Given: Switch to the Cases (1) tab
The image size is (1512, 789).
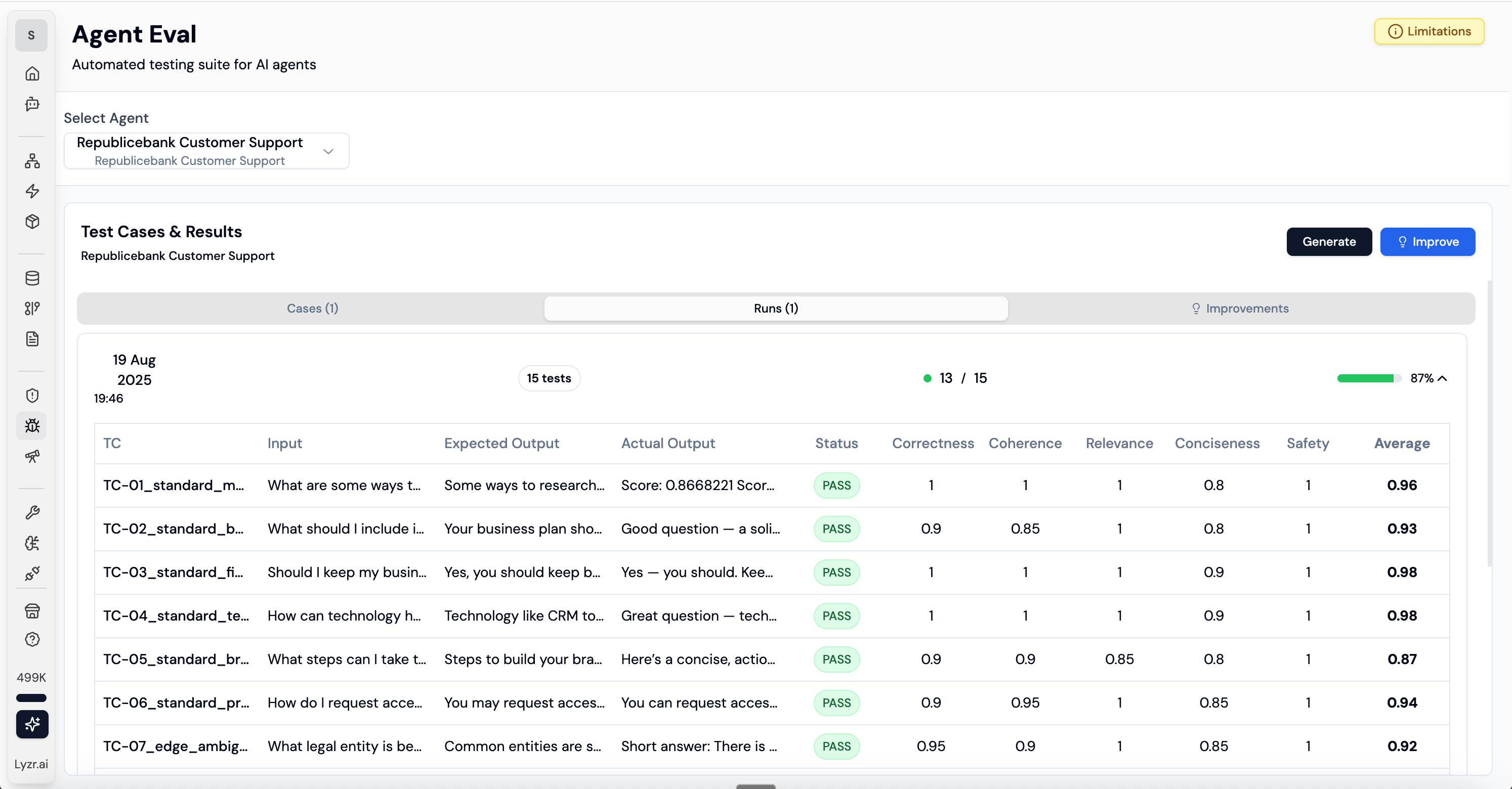Looking at the screenshot, I should click(312, 309).
